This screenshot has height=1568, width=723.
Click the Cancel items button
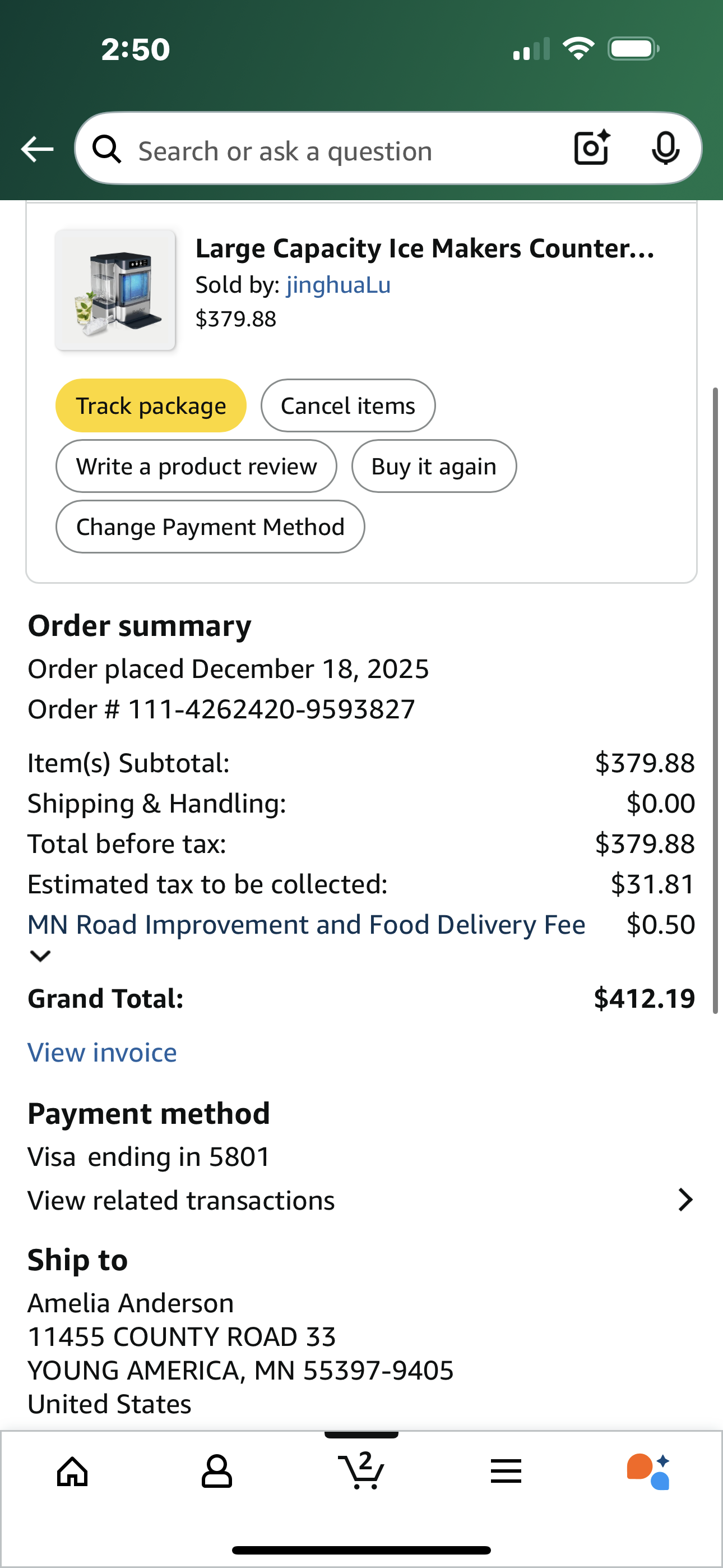[348, 405]
